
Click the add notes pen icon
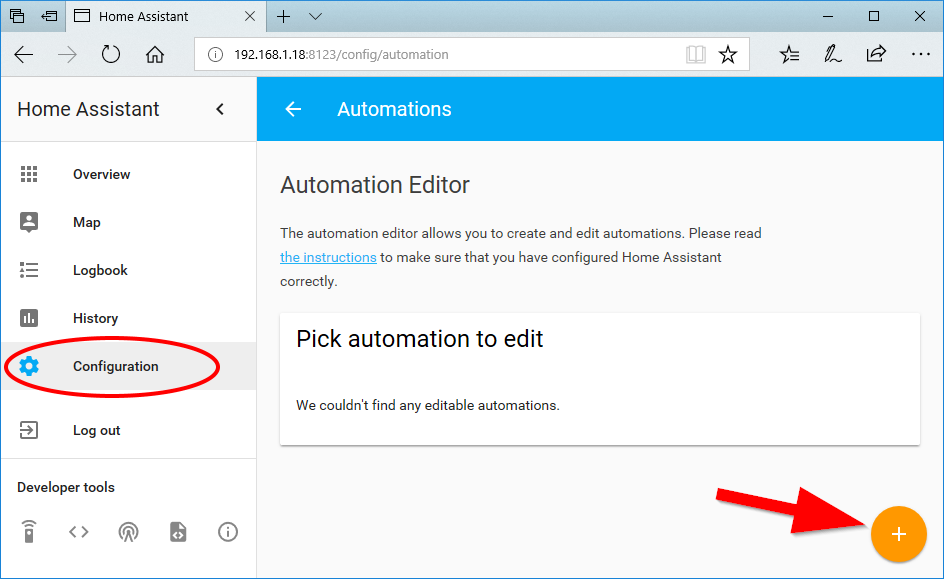coord(833,55)
